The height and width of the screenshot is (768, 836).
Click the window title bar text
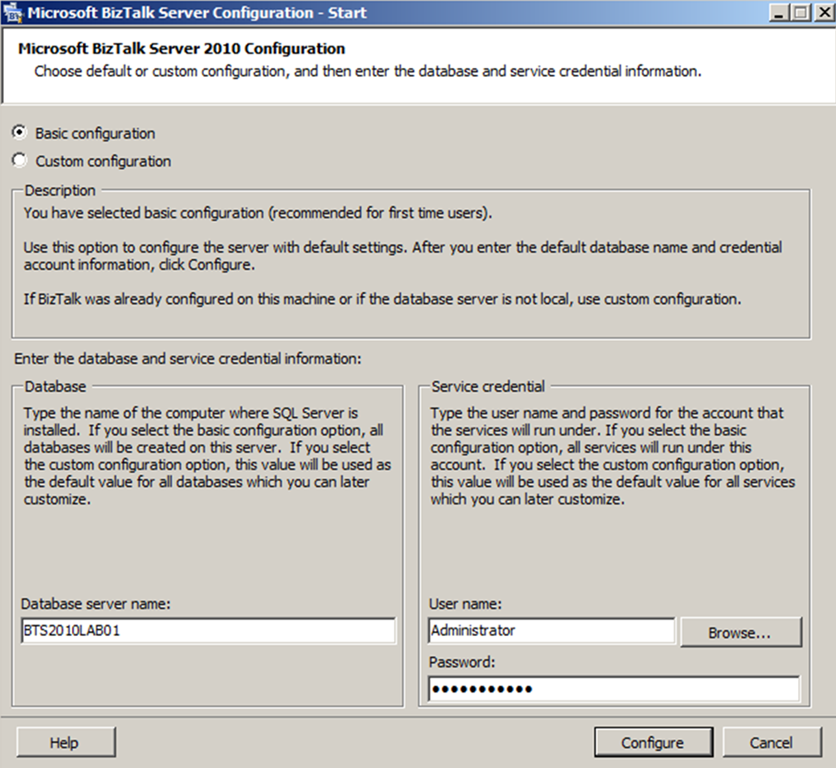click(x=196, y=13)
